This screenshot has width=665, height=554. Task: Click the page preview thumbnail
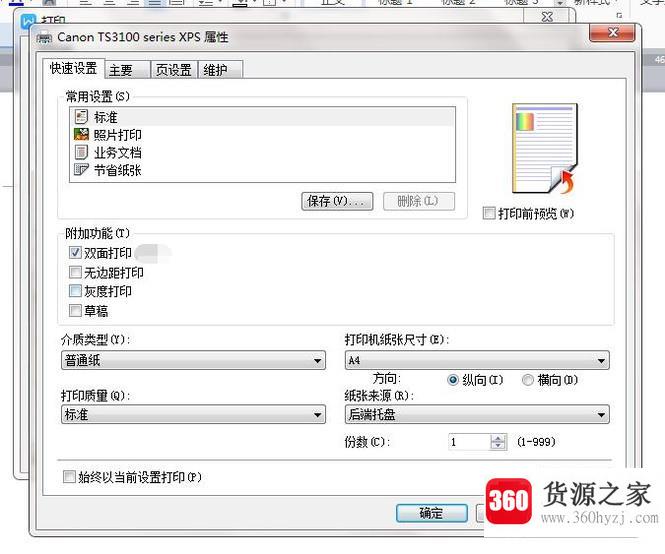[x=545, y=148]
